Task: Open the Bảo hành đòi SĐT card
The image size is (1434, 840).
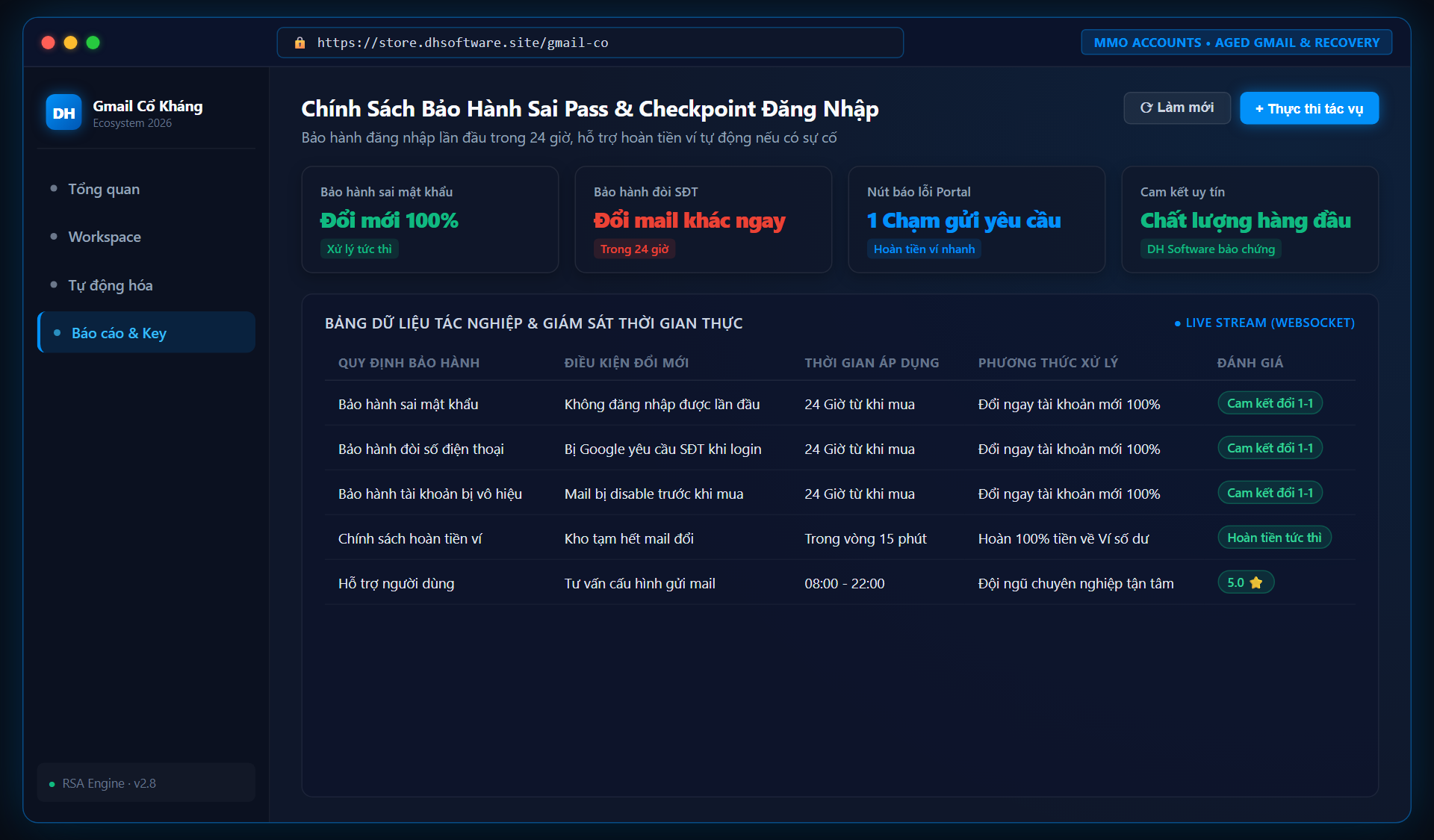Action: click(704, 220)
